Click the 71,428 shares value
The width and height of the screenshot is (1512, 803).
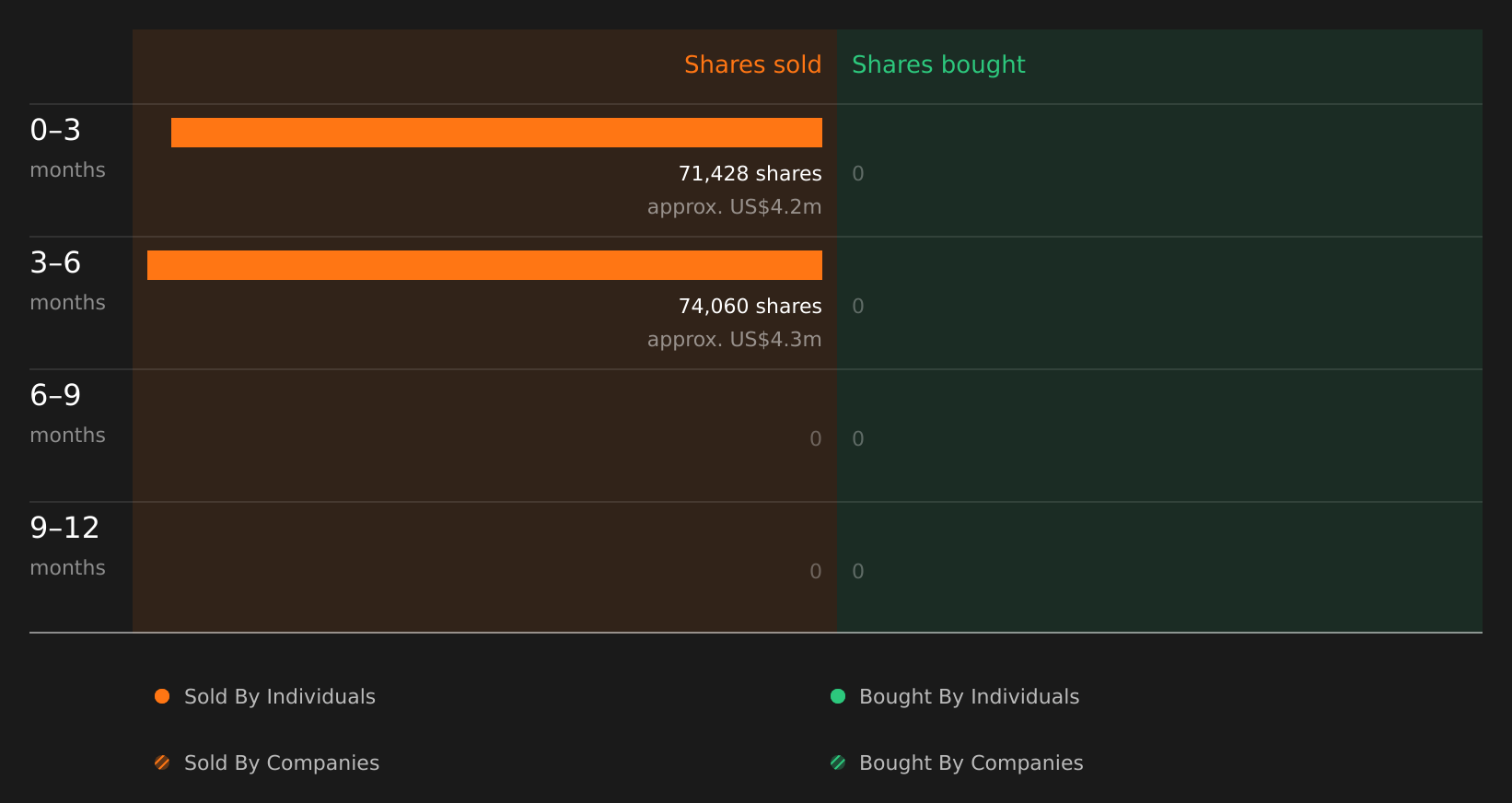click(750, 173)
